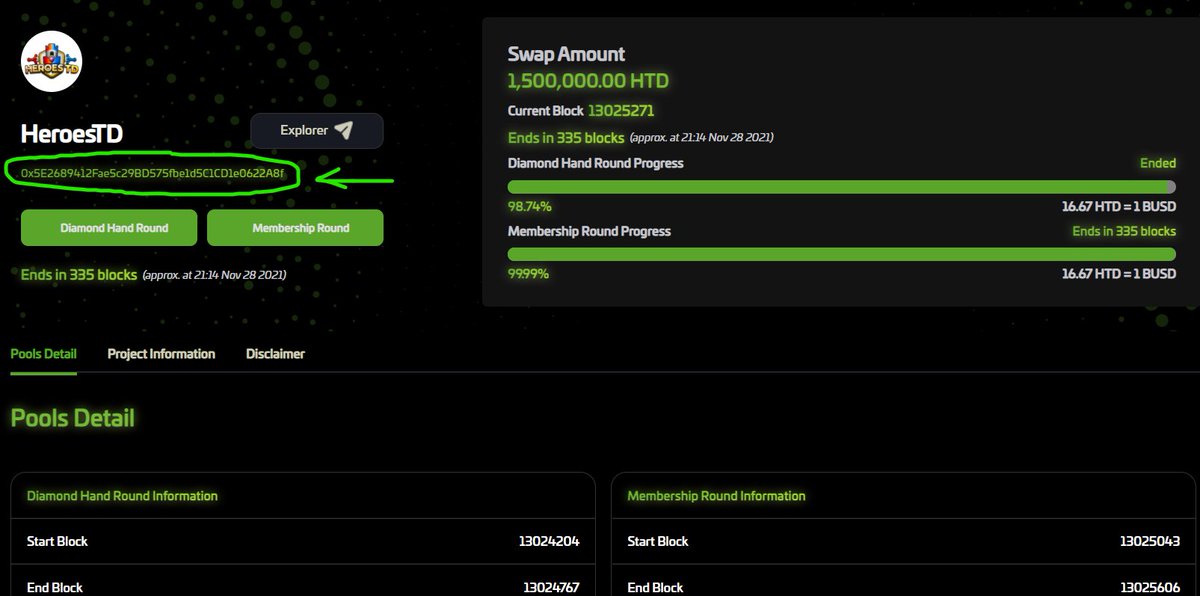Click the Swap Amount heading
Screen dimensions: 1200x596
(x=566, y=55)
